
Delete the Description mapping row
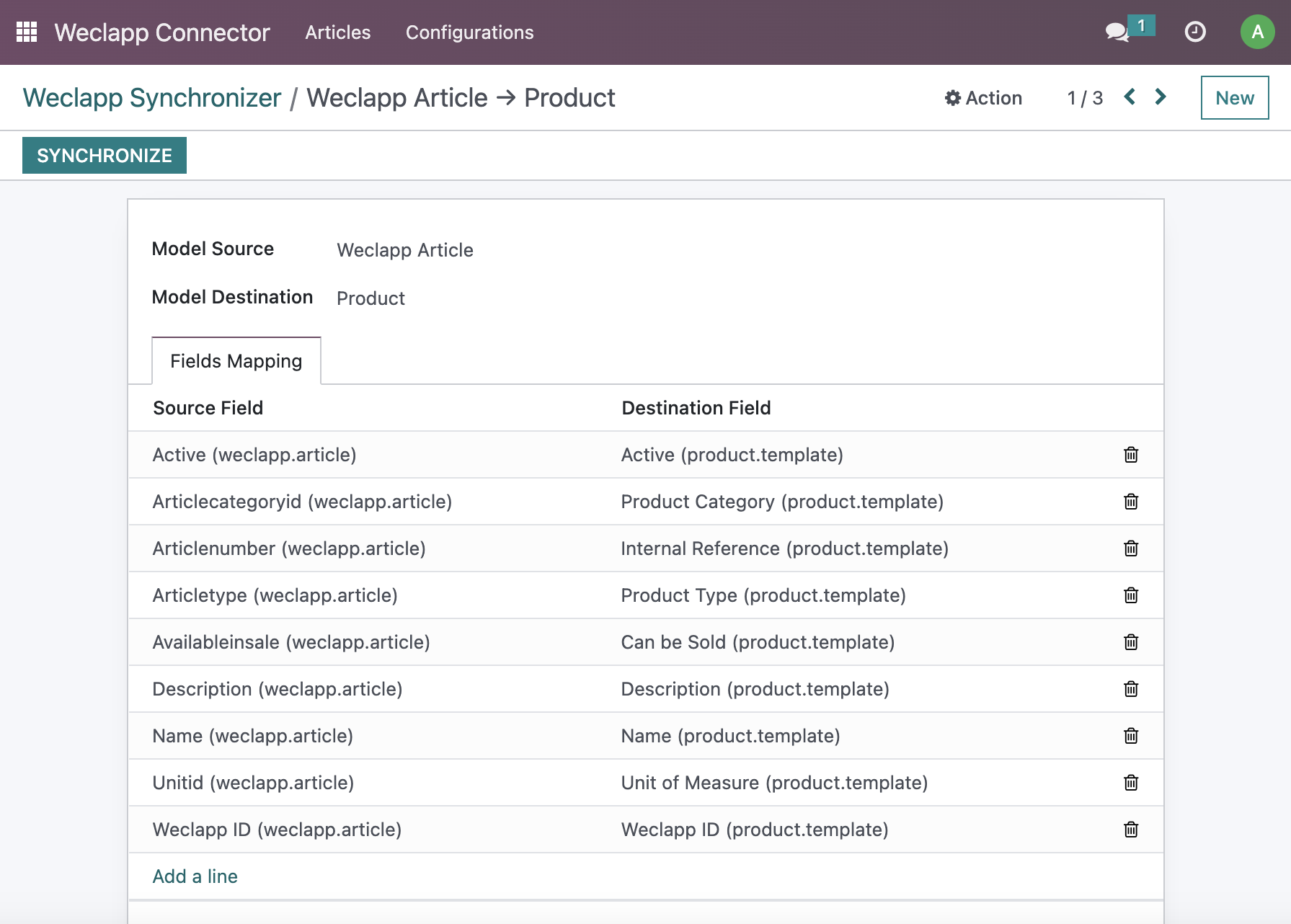pyautogui.click(x=1131, y=689)
